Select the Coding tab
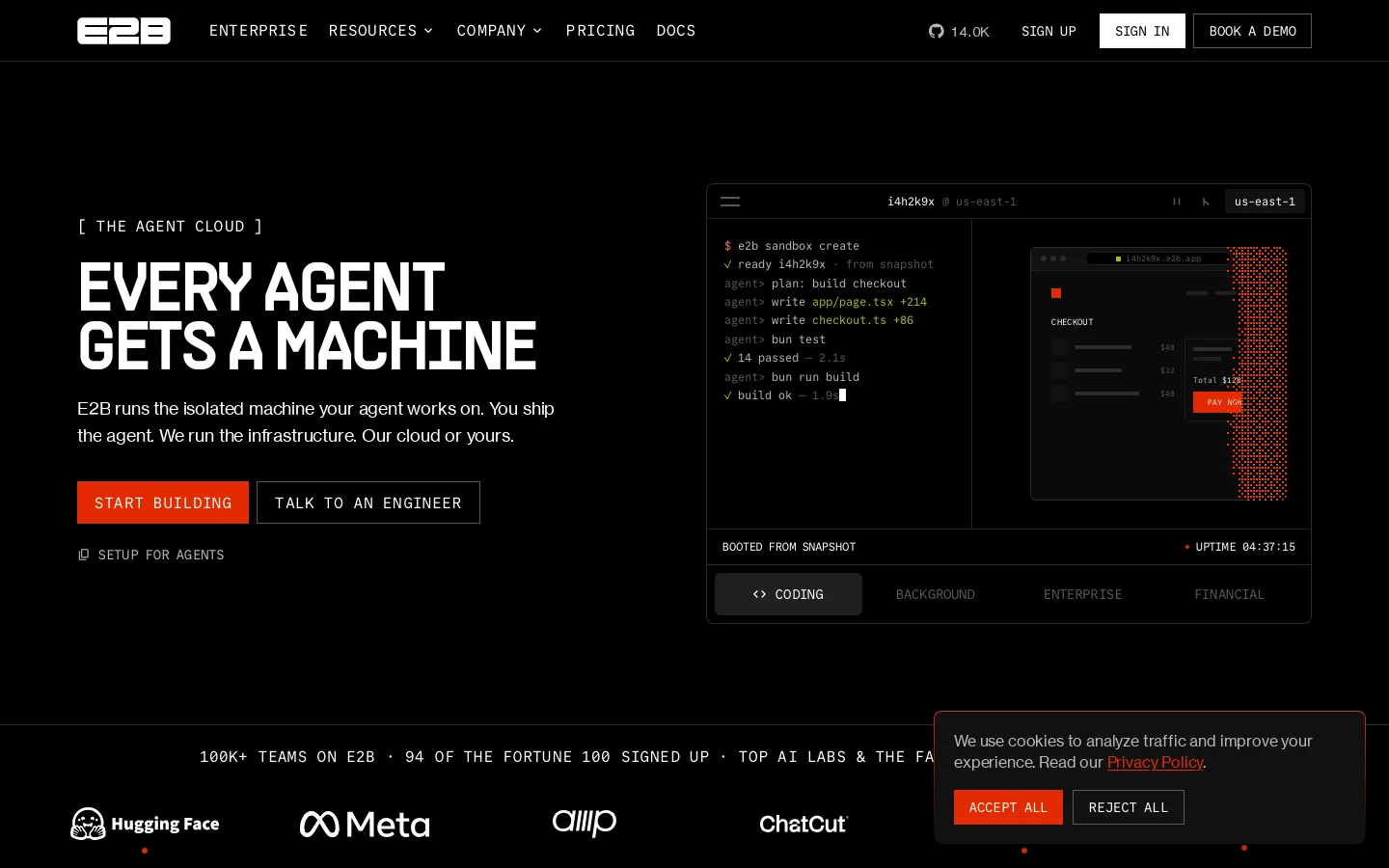The height and width of the screenshot is (868, 1389). pyautogui.click(x=788, y=594)
